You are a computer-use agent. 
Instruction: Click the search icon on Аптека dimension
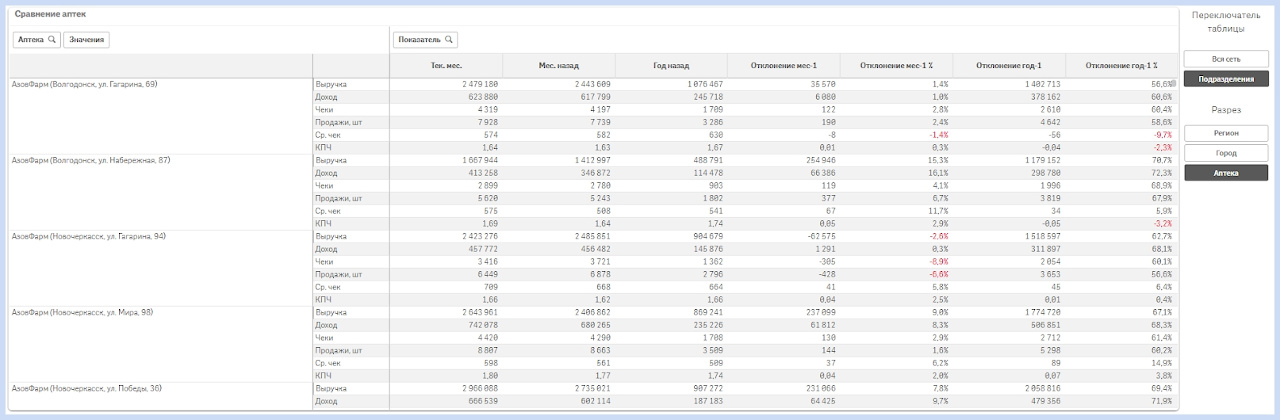point(51,40)
